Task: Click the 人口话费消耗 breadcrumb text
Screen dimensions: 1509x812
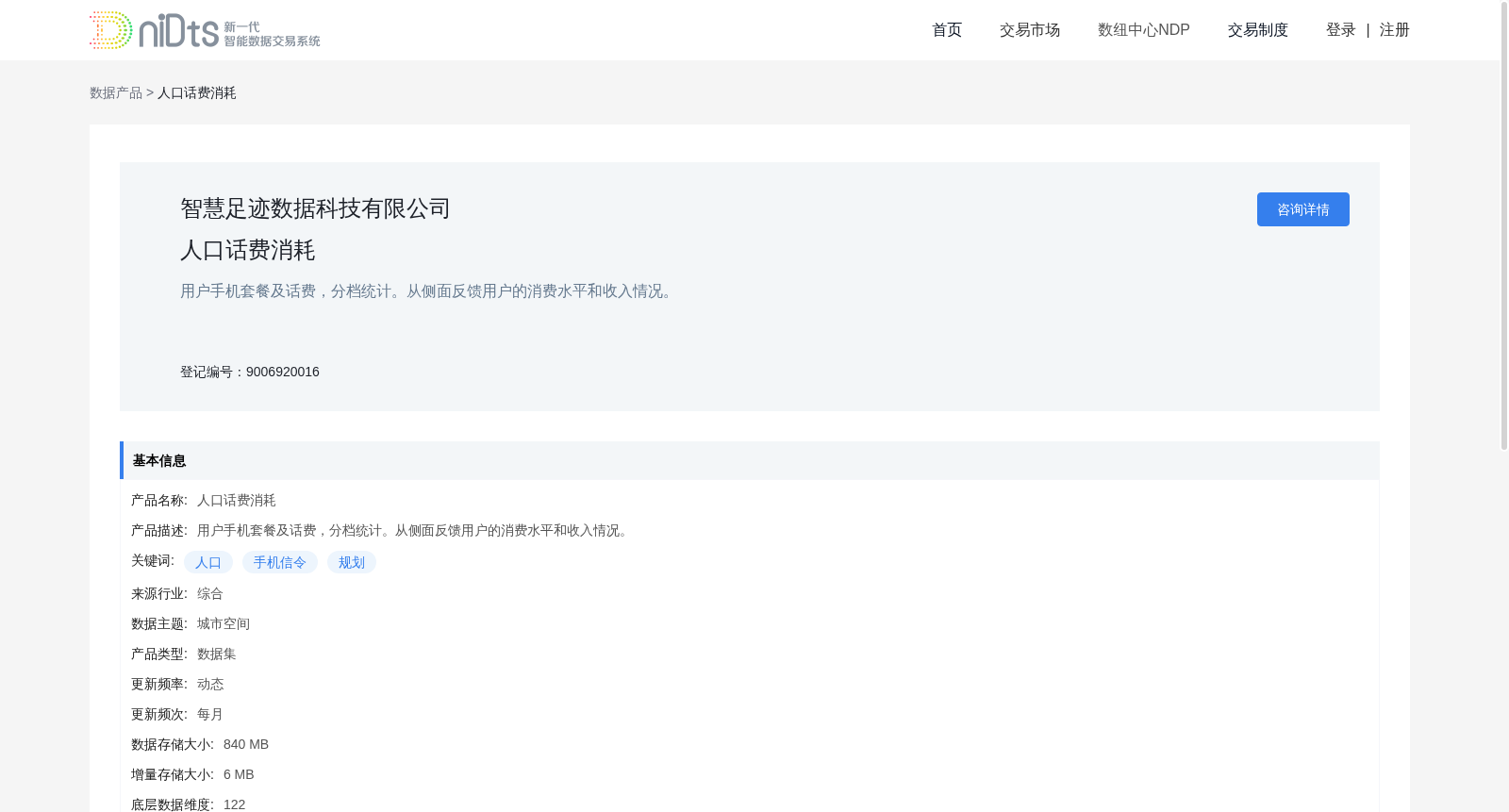Action: [x=196, y=92]
